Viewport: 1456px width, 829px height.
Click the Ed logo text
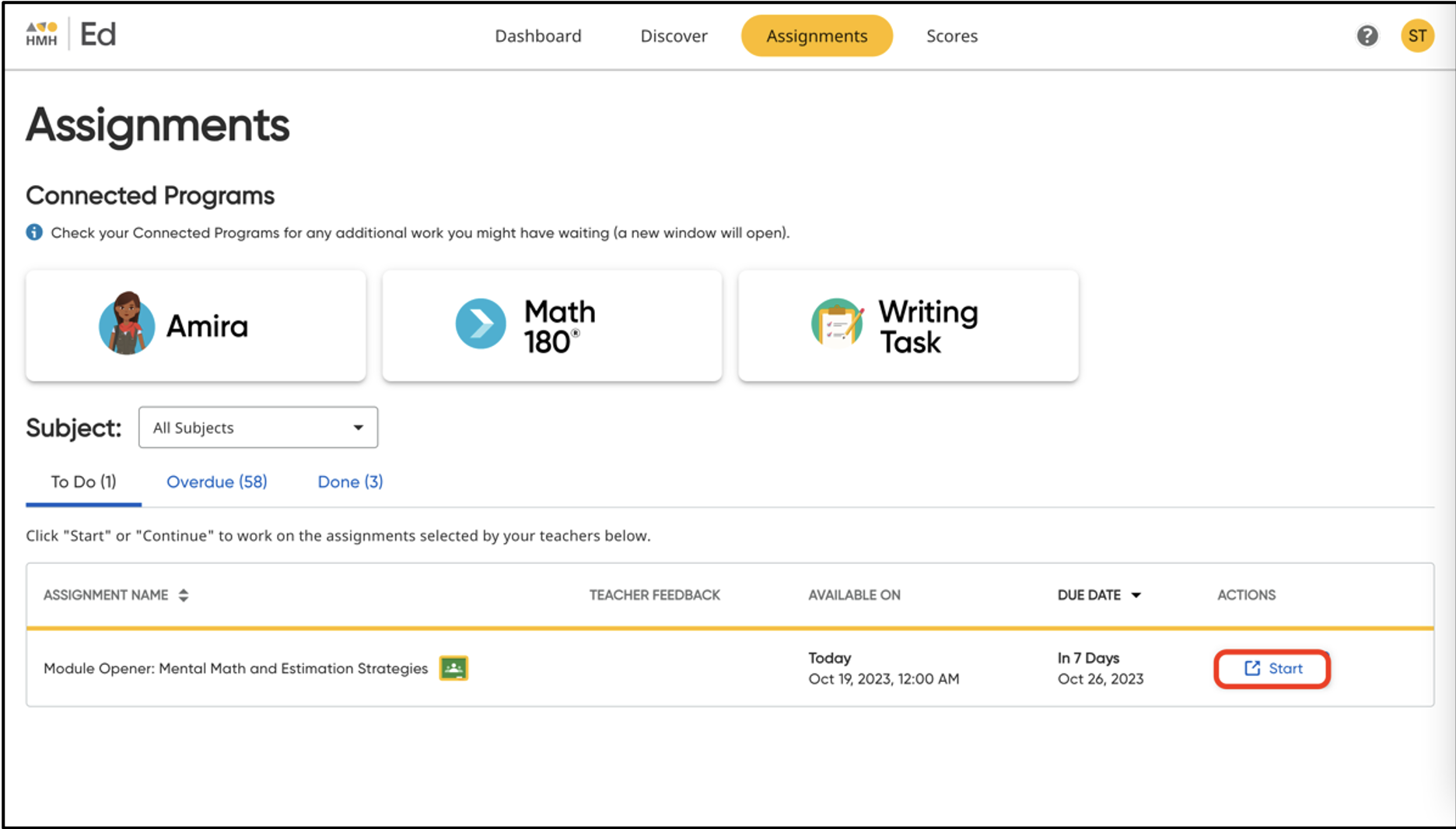(98, 34)
